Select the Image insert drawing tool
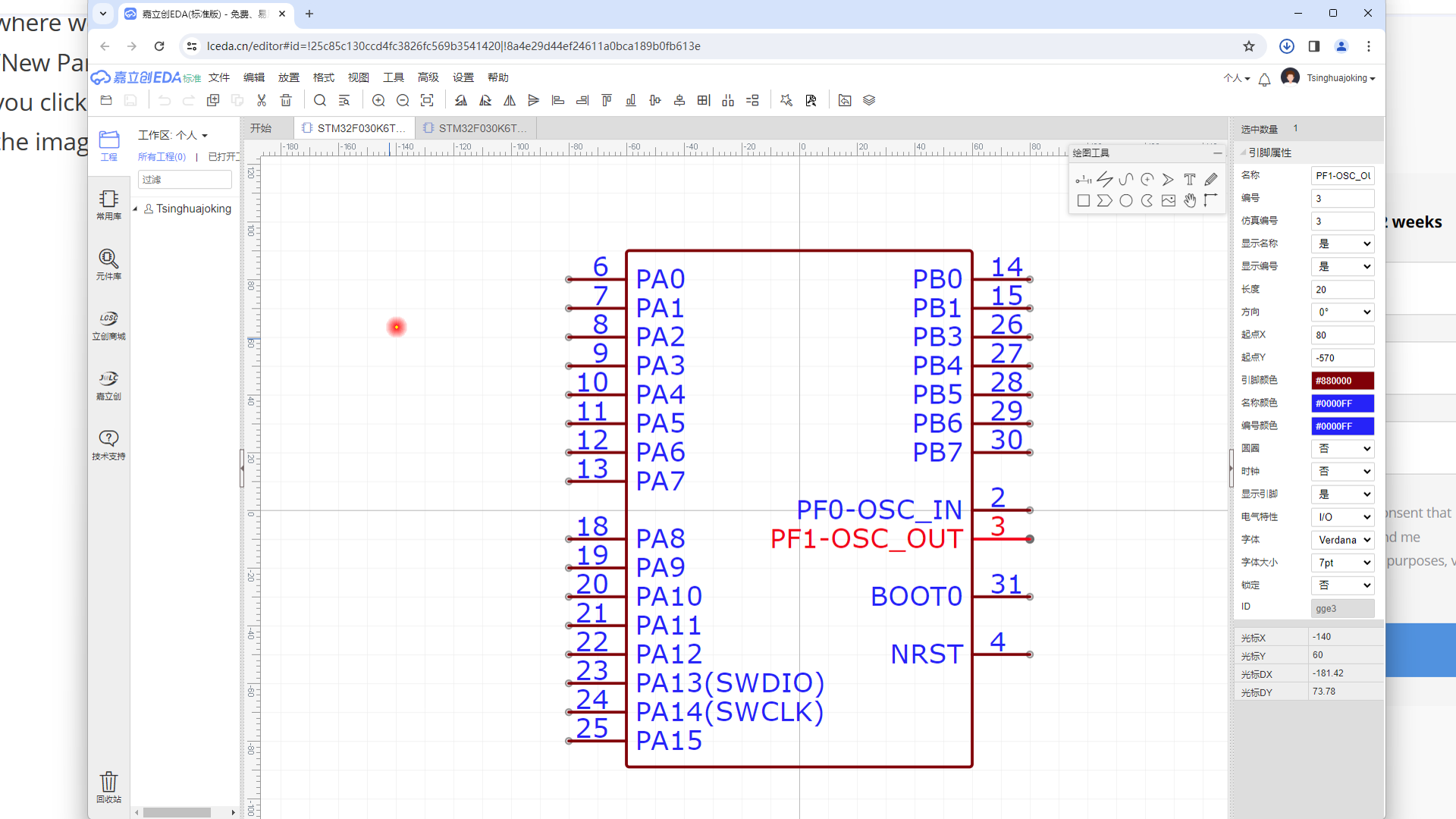The height and width of the screenshot is (819, 1456). pos(1169,201)
